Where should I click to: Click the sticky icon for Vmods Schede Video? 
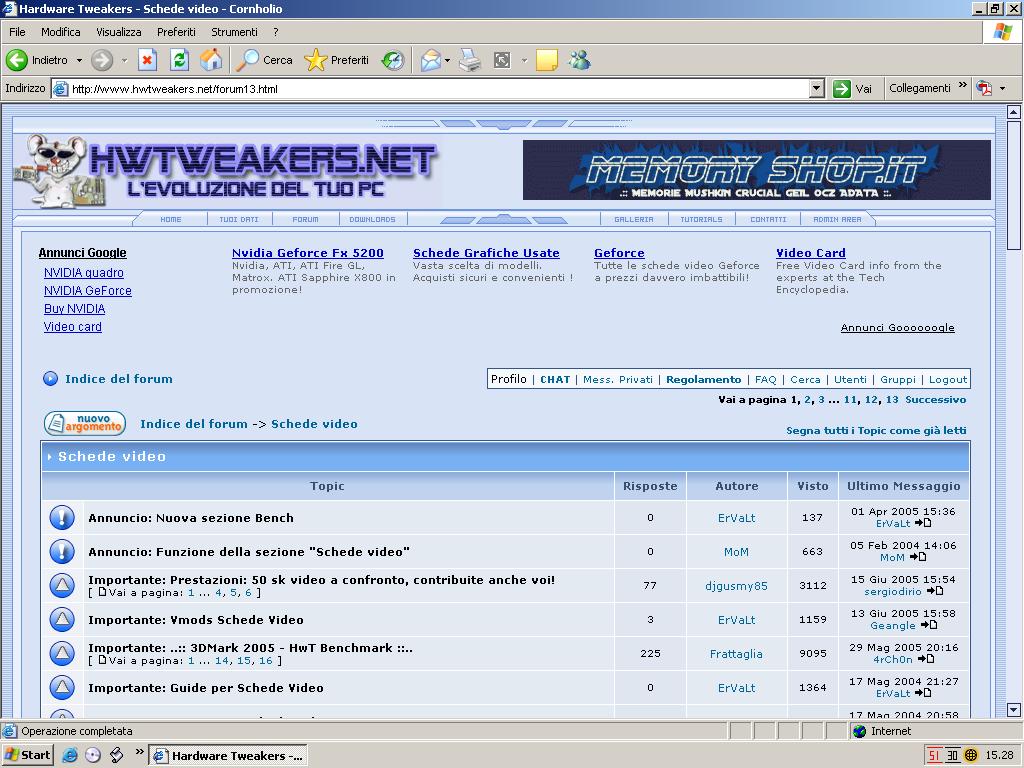click(x=62, y=619)
